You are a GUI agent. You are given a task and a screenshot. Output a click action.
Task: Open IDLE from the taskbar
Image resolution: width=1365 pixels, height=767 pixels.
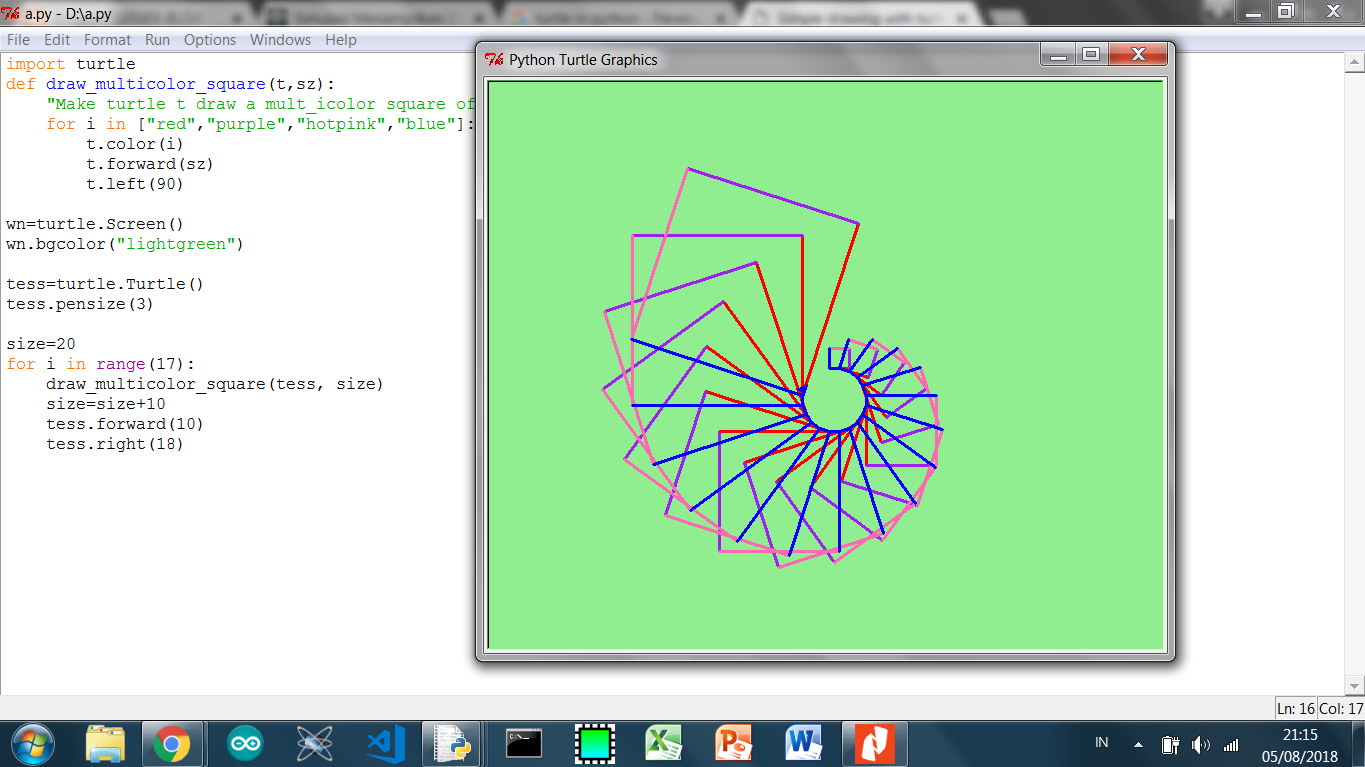(454, 742)
